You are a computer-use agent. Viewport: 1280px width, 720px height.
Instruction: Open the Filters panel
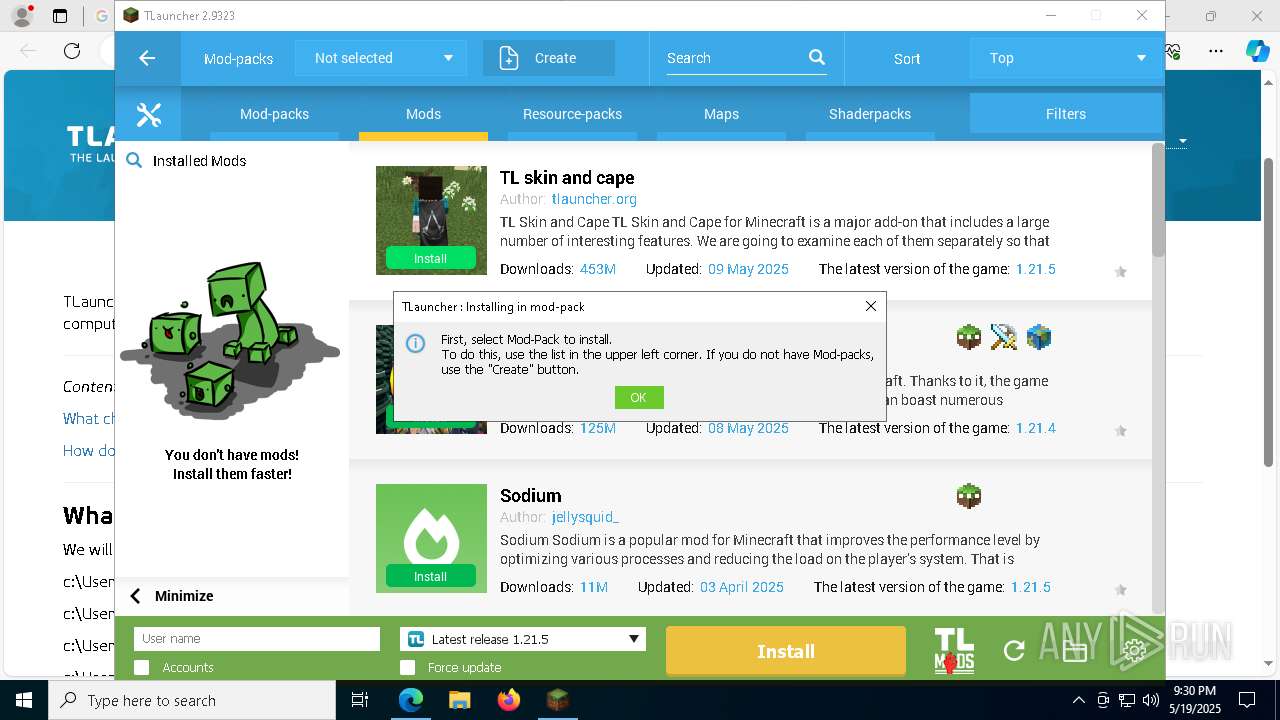[x=1066, y=114]
